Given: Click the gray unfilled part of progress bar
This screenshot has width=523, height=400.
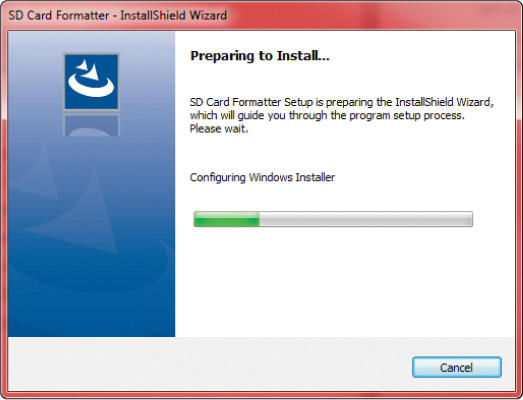Looking at the screenshot, I should coord(366,219).
